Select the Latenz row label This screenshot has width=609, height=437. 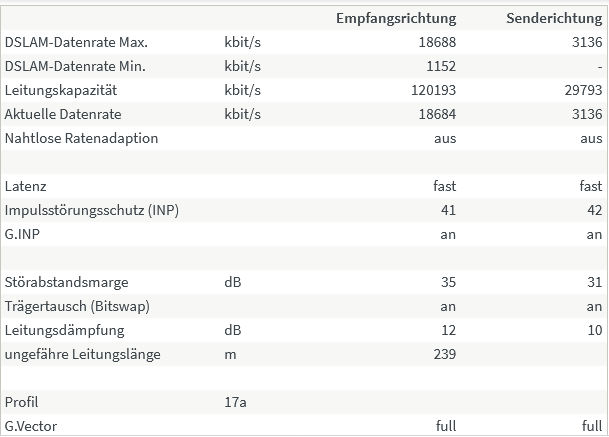pyautogui.click(x=25, y=186)
